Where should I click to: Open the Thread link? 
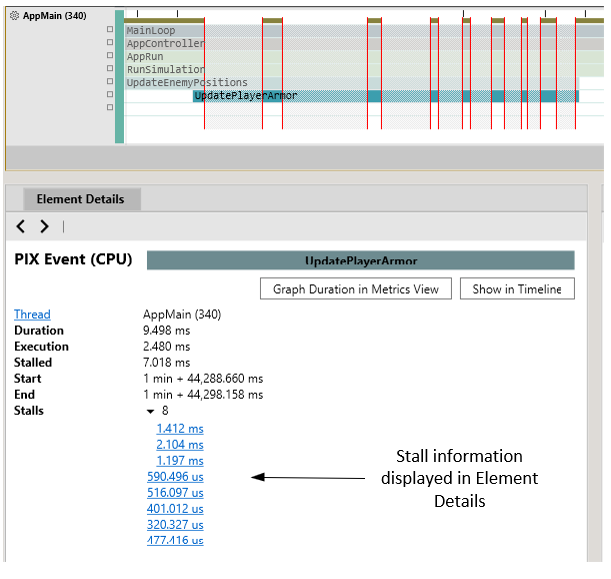click(32, 314)
